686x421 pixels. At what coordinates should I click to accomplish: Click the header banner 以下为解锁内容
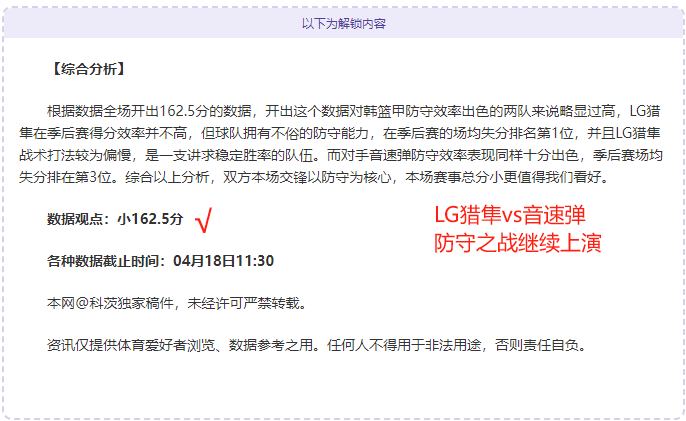pos(343,23)
